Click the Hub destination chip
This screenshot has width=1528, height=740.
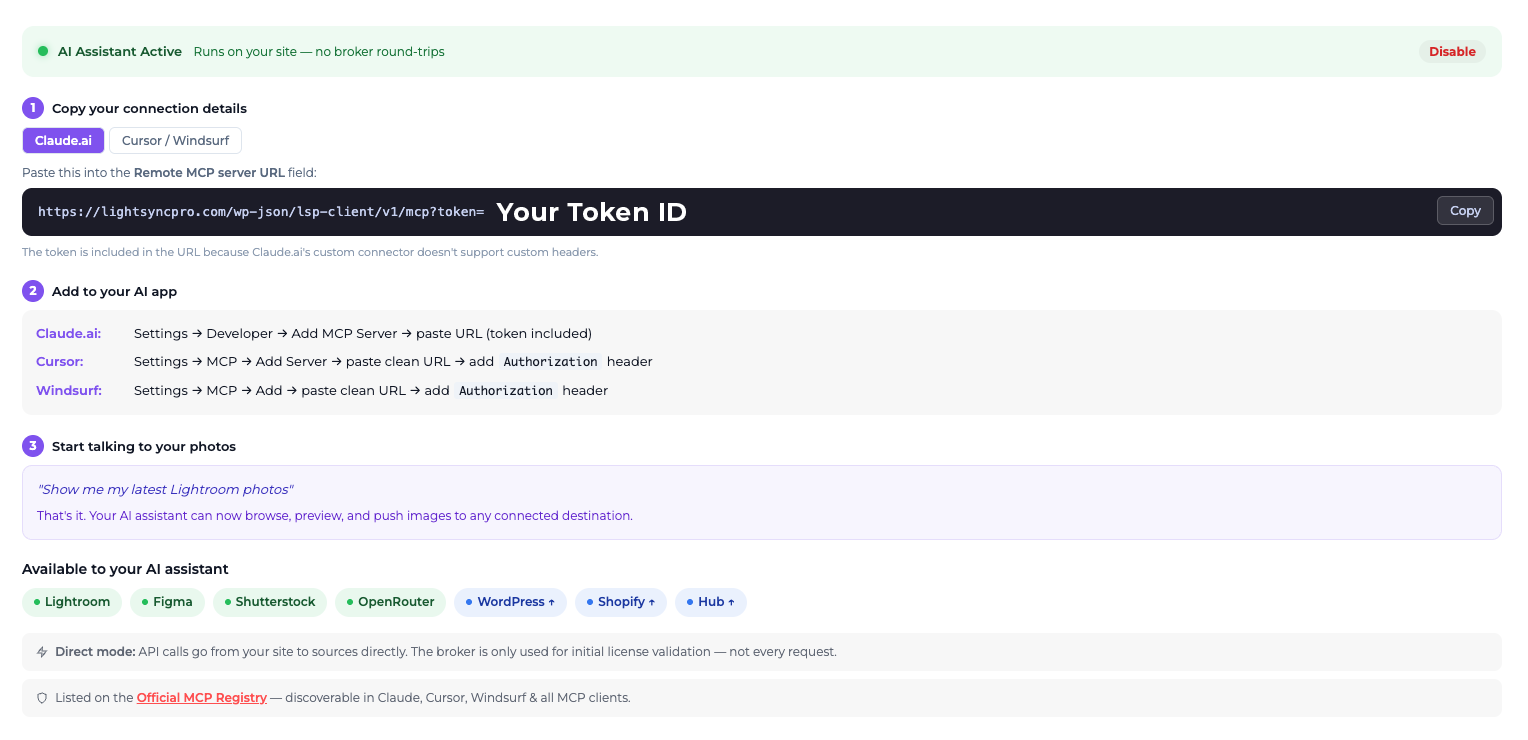711,602
